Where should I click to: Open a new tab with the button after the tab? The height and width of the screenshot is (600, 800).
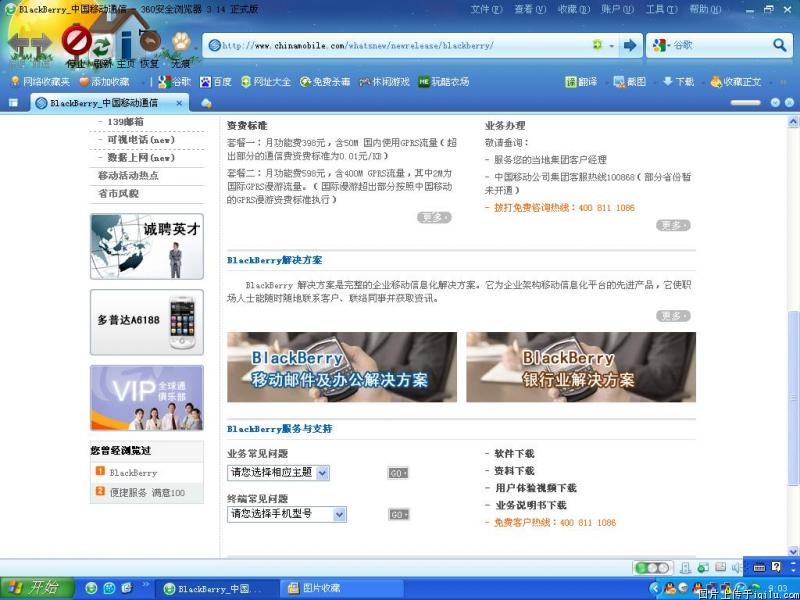206,104
